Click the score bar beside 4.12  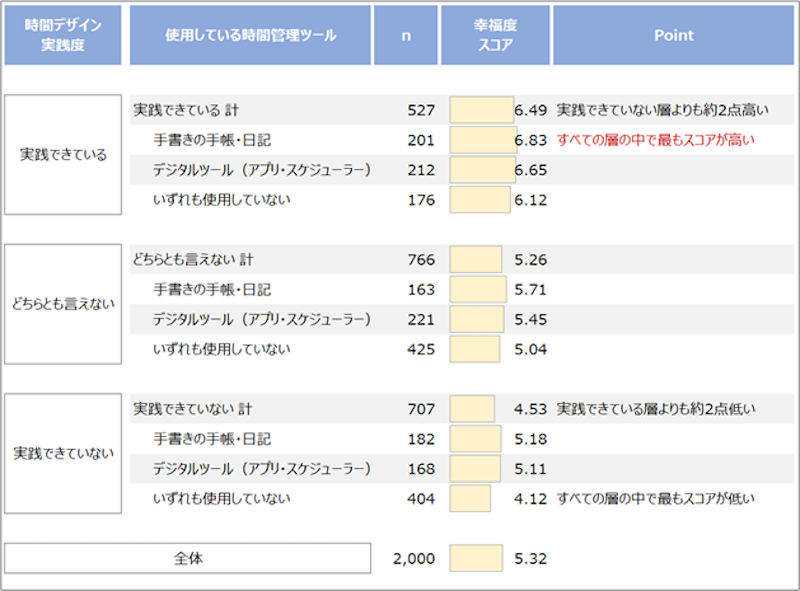470,498
